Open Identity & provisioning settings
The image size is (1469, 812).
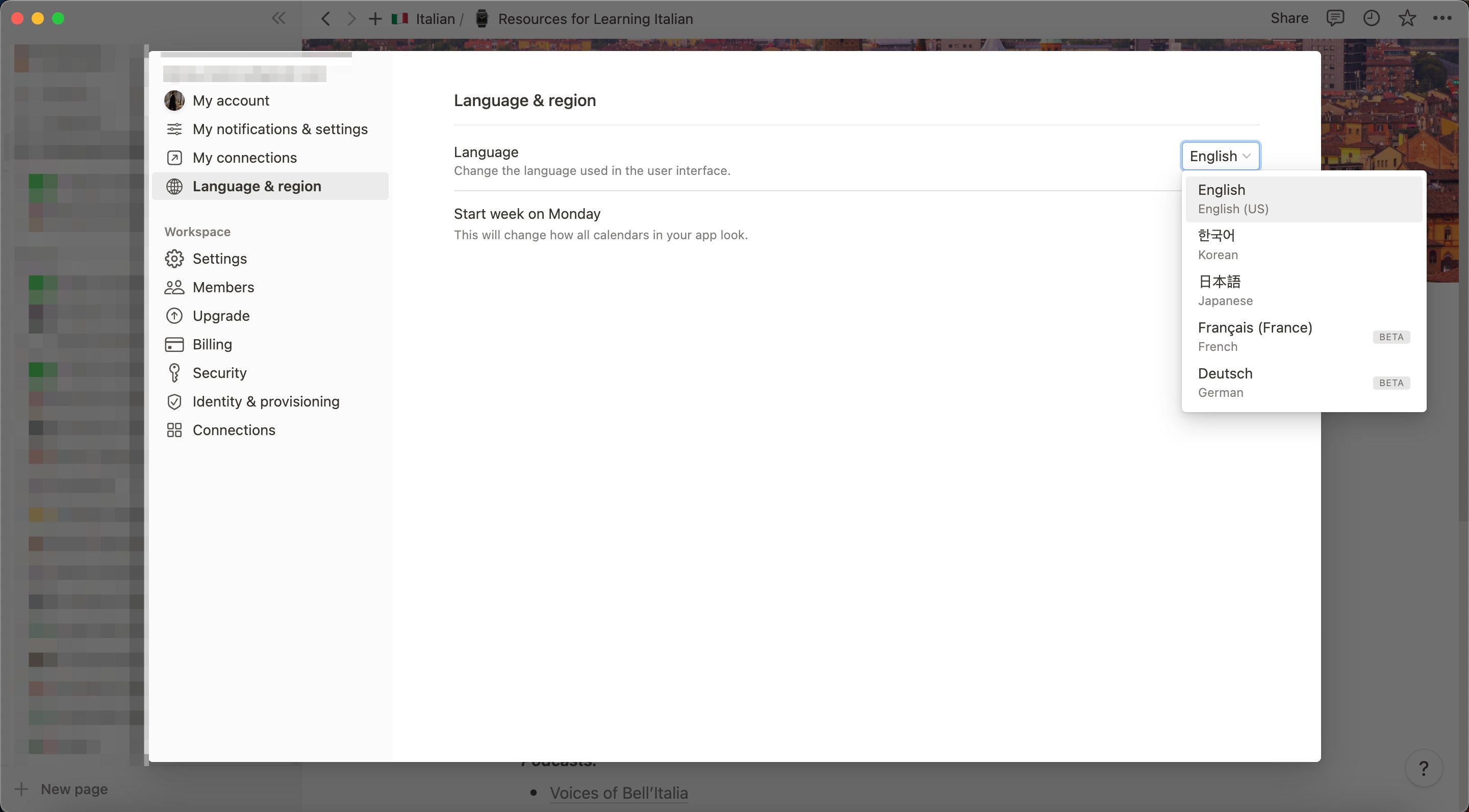tap(265, 401)
